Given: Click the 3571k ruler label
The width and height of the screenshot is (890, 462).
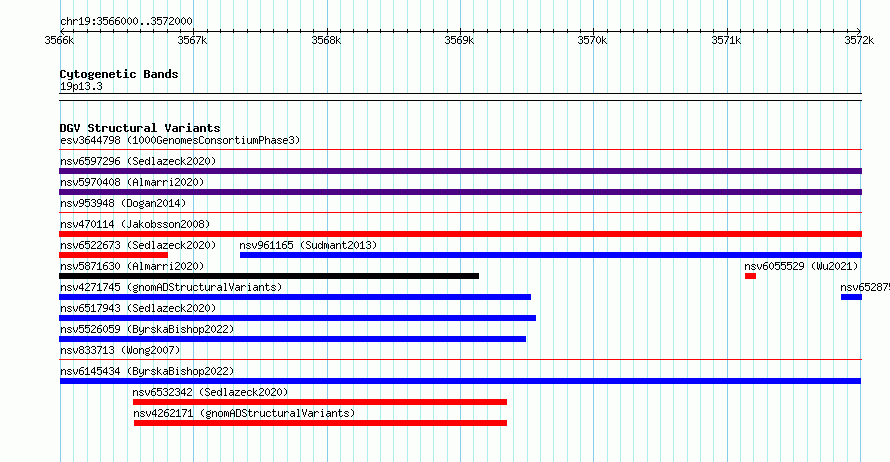Looking at the screenshot, I should (x=726, y=40).
